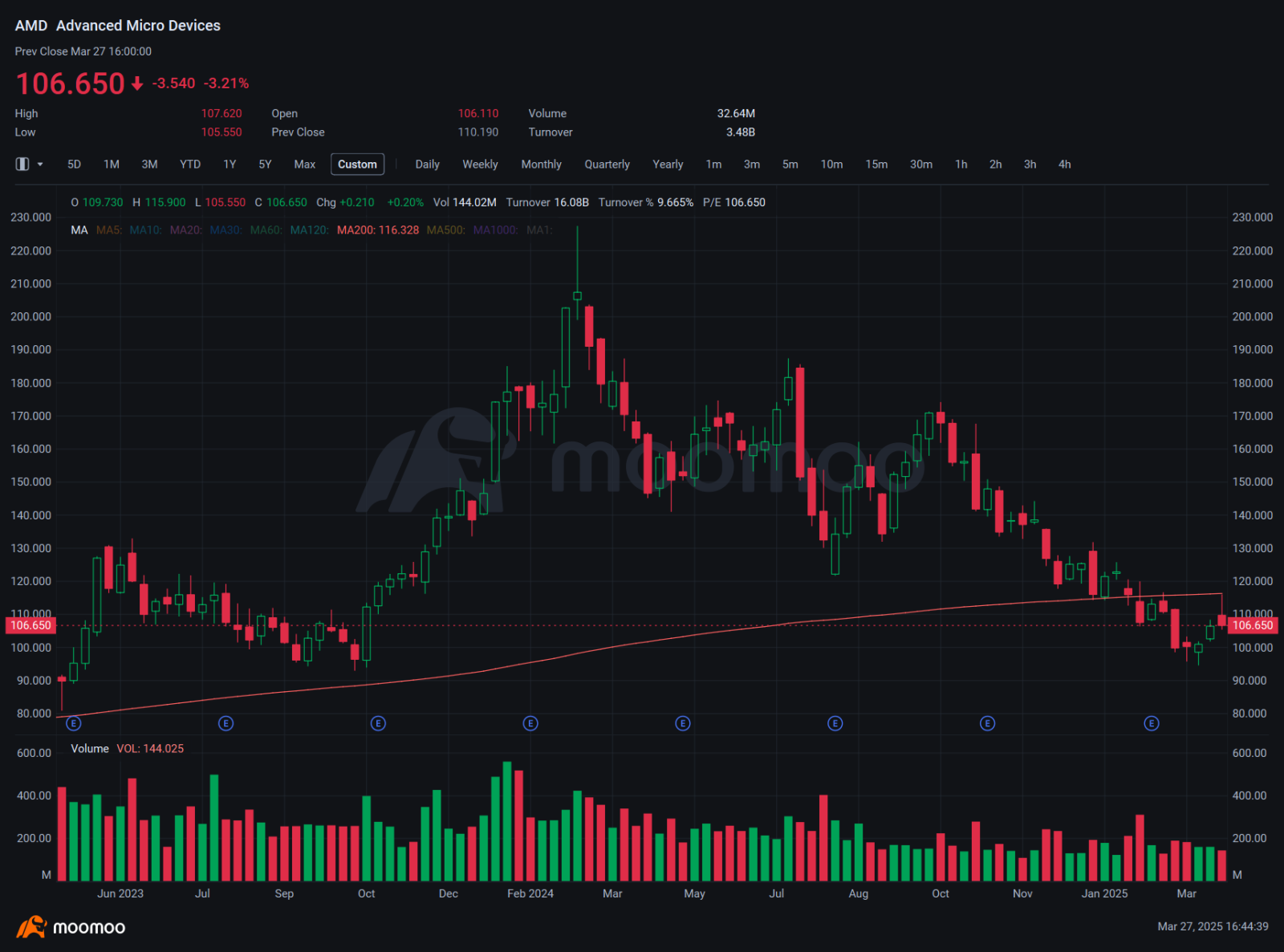This screenshot has width=1284, height=952.
Task: Toggle the MA60 indicator label
Action: coord(266,230)
